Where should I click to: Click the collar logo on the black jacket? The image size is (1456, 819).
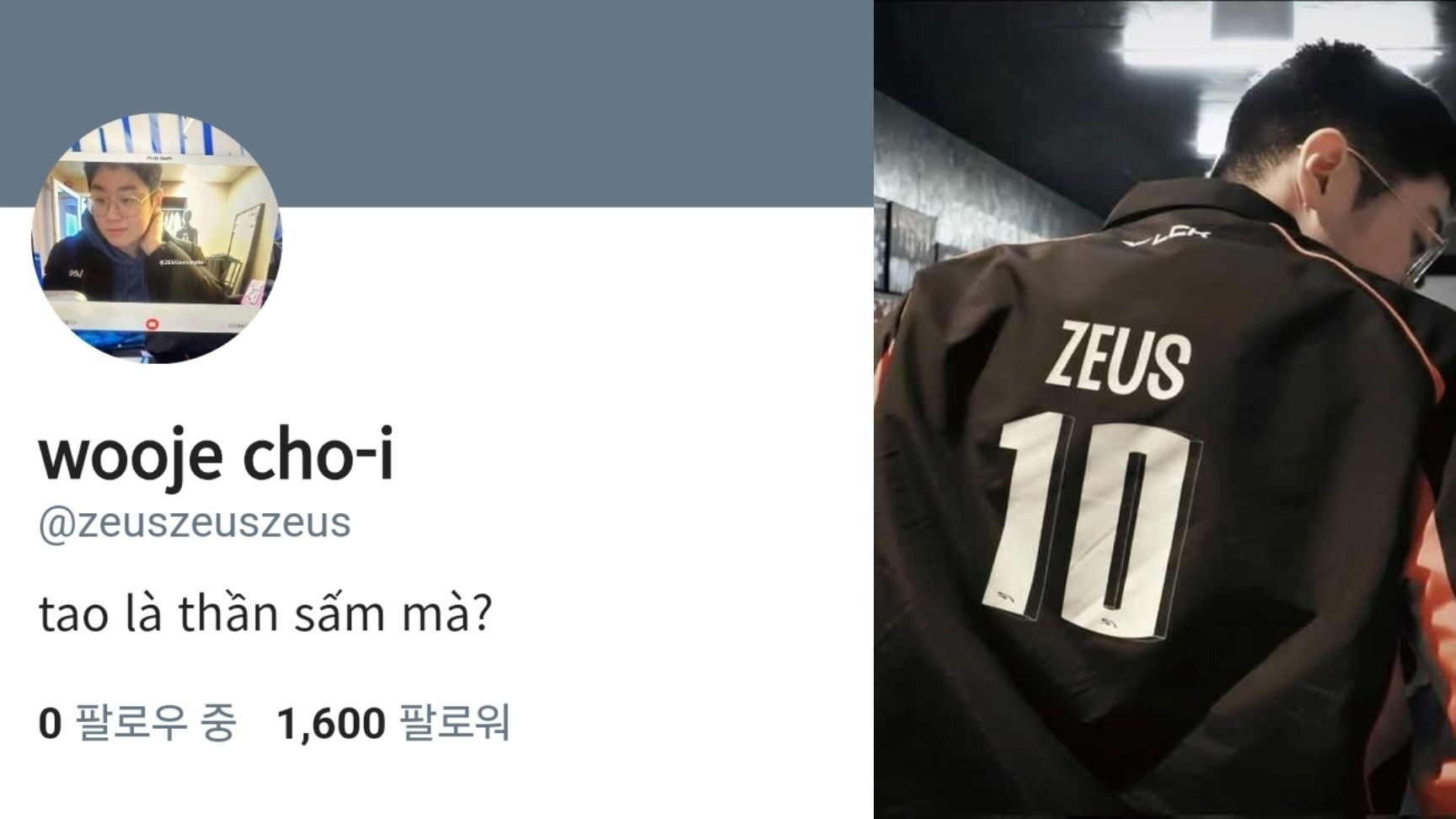[x=1166, y=238]
